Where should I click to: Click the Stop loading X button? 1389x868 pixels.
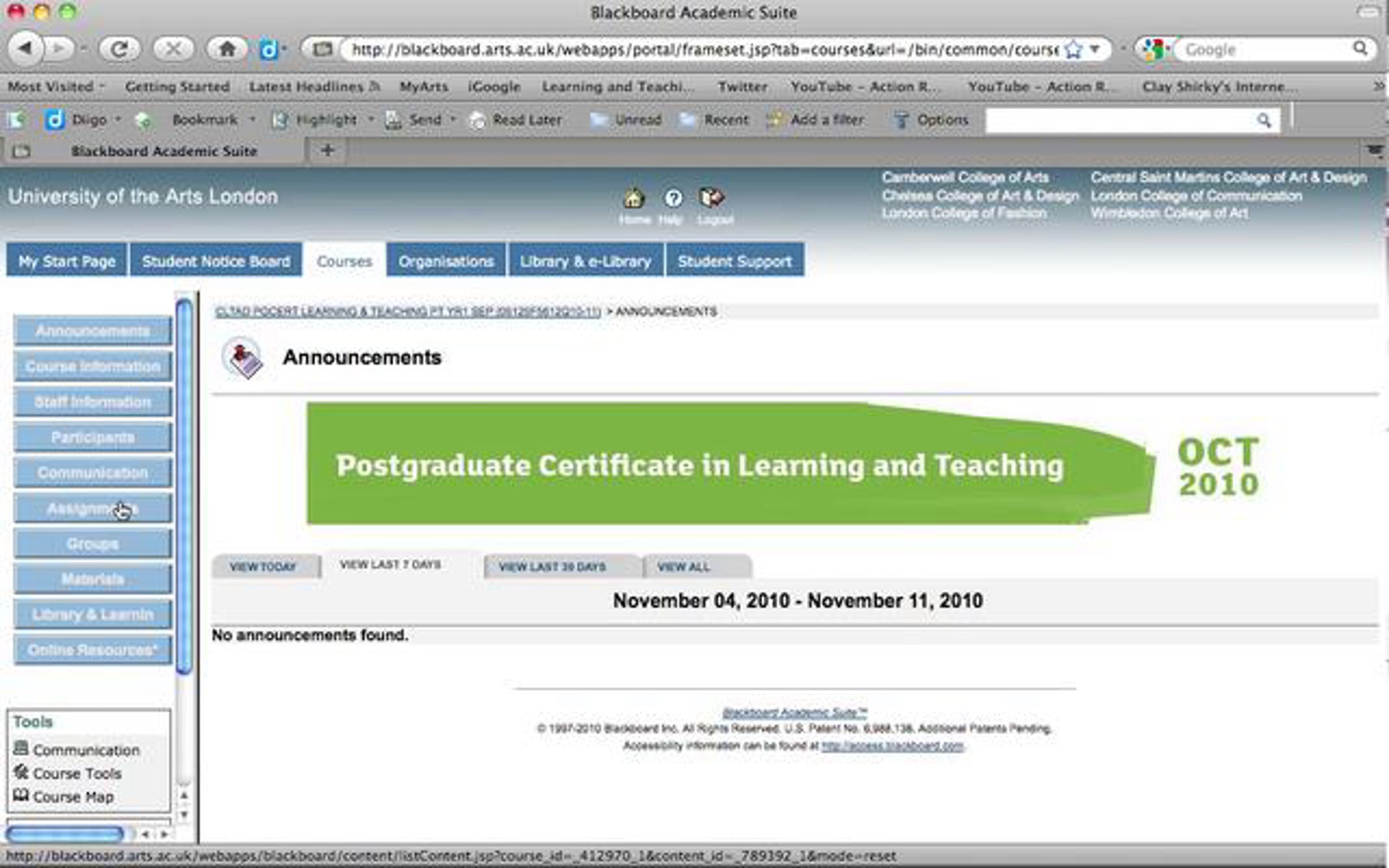click(x=173, y=49)
